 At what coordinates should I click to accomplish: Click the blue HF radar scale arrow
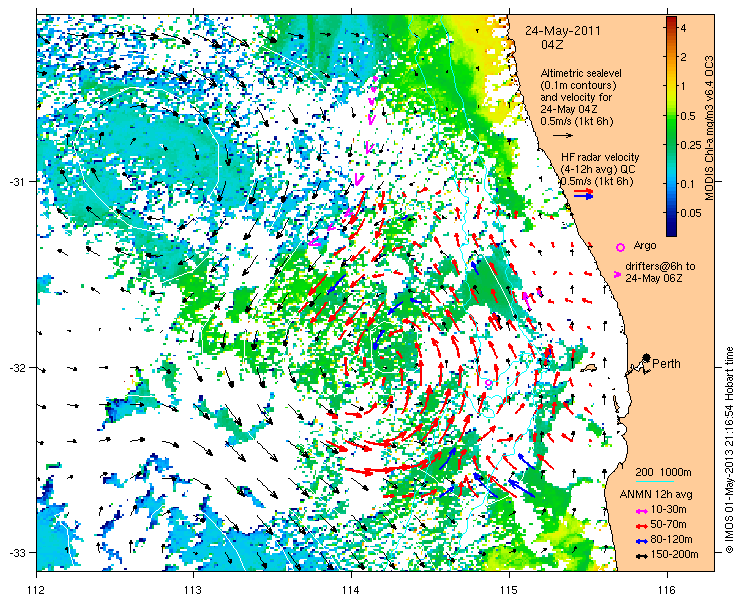click(584, 197)
